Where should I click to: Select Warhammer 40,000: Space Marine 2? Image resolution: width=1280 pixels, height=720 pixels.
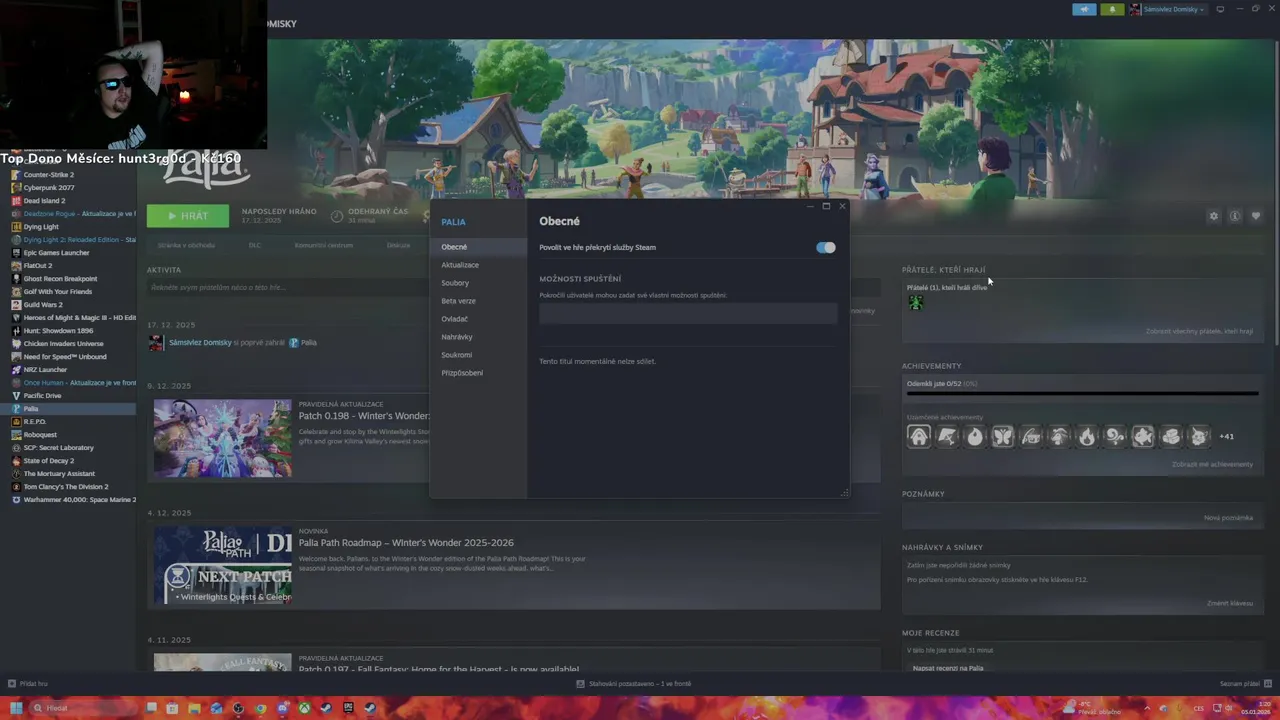pos(68,500)
